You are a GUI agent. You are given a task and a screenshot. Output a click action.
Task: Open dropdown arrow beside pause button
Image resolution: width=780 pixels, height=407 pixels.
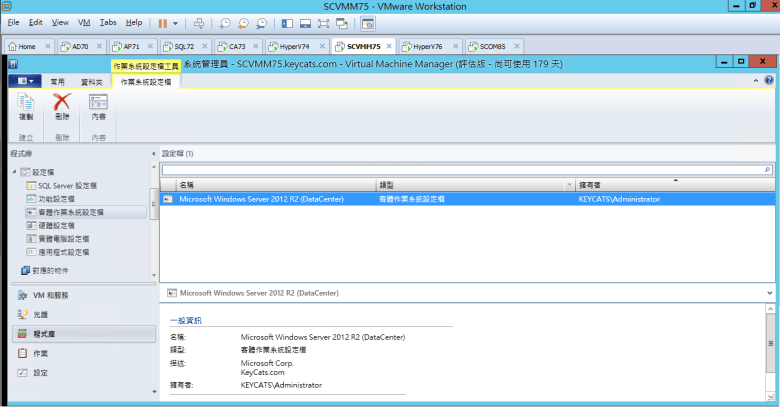pyautogui.click(x=176, y=22)
